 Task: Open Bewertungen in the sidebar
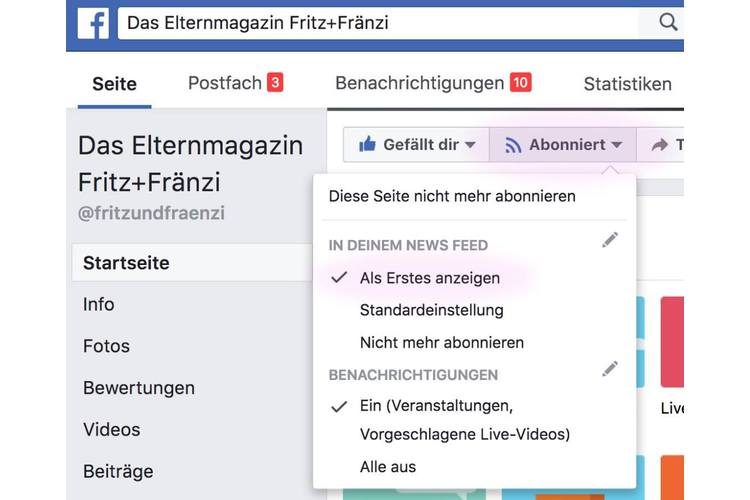click(139, 388)
